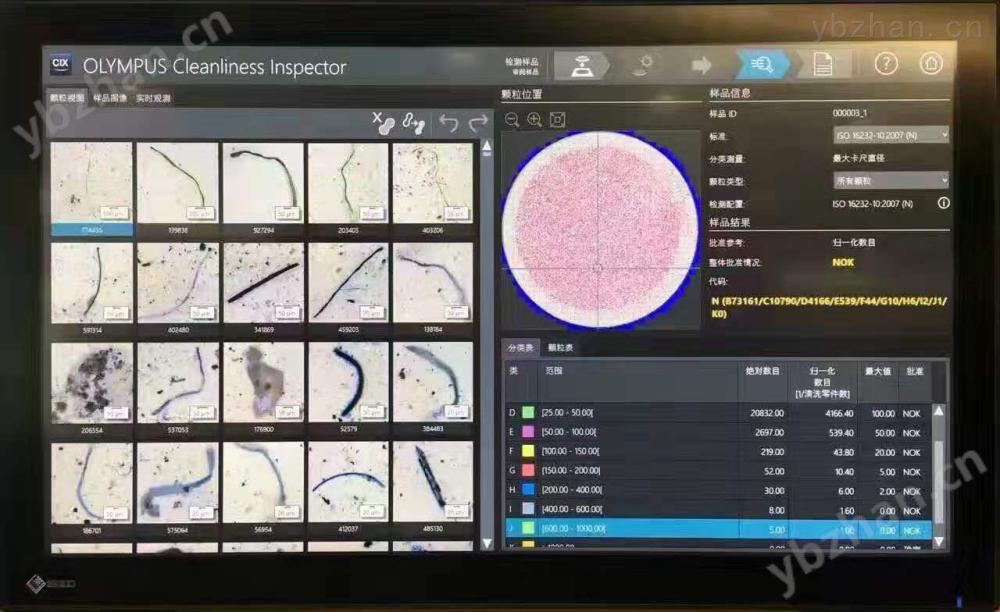Viewport: 1000px width, 612px height.
Task: Open the sample inspection workflow step
Action: coord(582,65)
